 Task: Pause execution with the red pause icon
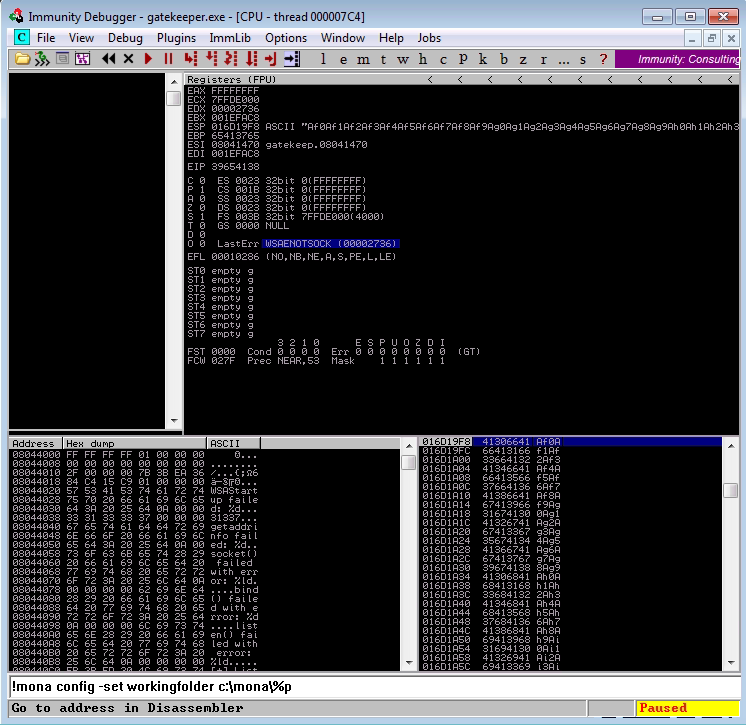point(168,59)
